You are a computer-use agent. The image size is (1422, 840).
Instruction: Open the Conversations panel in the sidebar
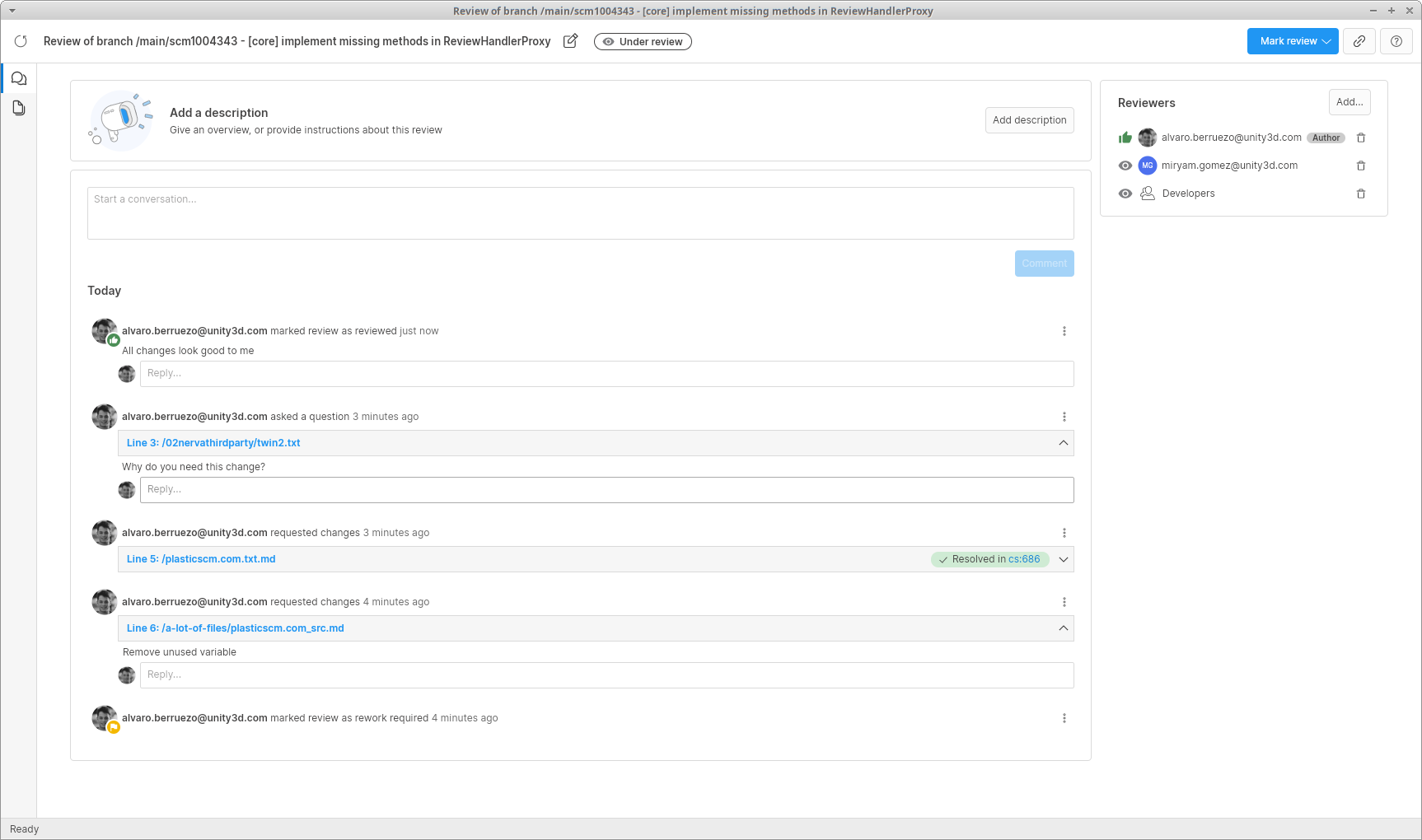pyautogui.click(x=19, y=78)
